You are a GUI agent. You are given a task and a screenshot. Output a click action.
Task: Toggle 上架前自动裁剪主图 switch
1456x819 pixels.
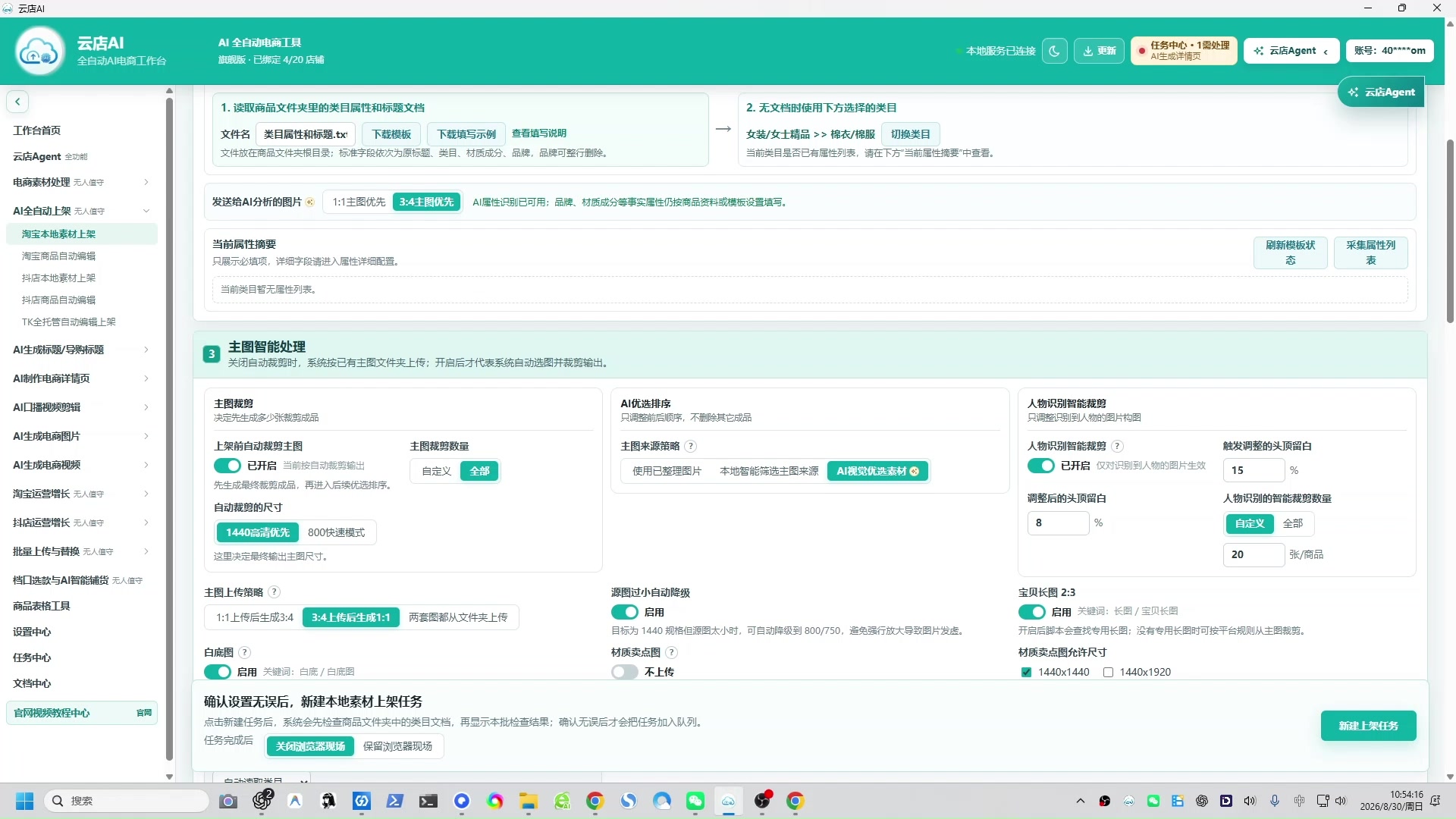coord(227,466)
